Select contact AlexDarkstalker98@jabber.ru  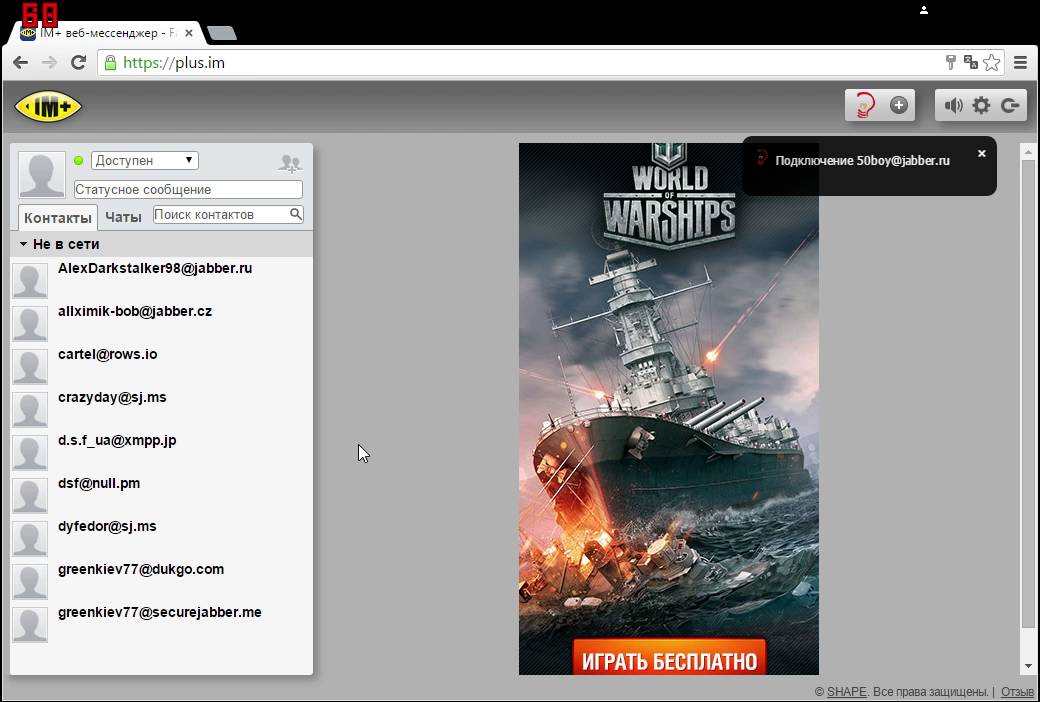161,279
